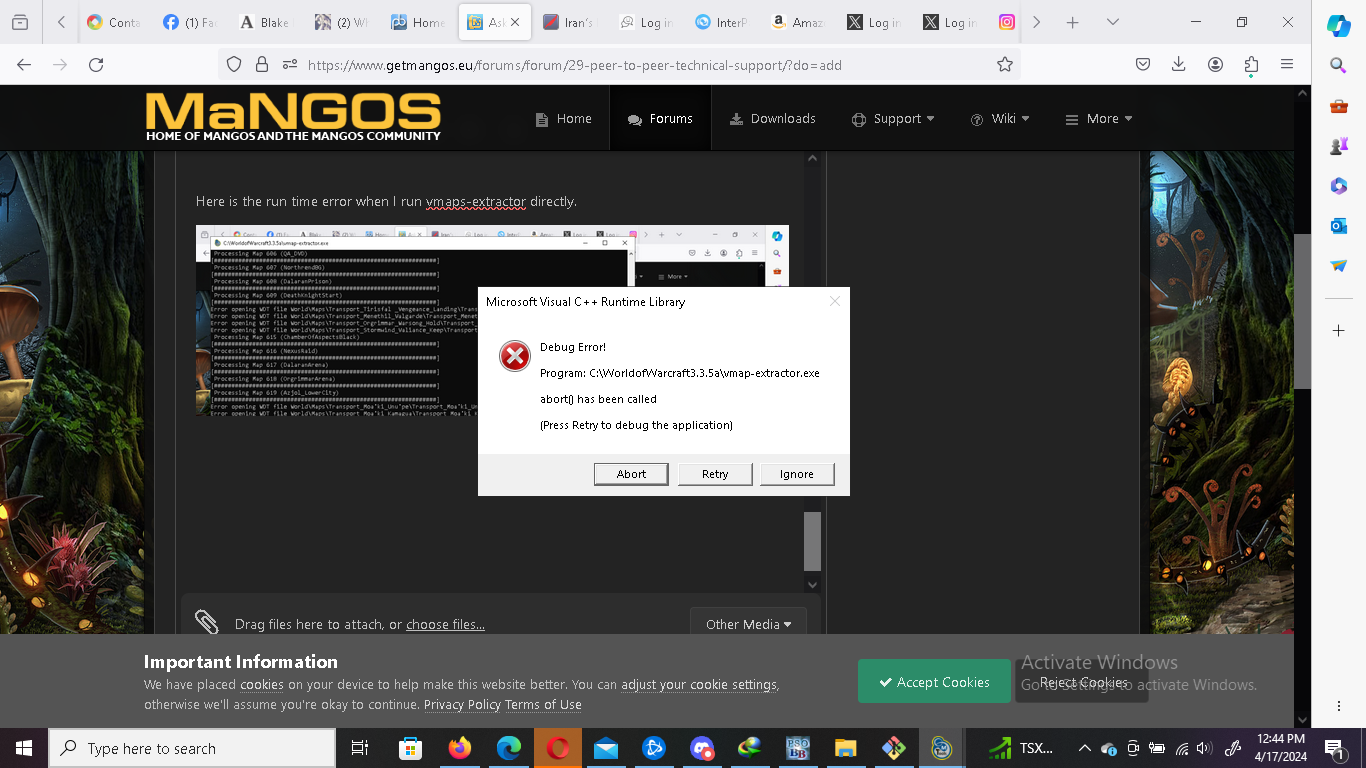Click the paperclip attachment icon
This screenshot has height=768, width=1366.
click(x=207, y=623)
